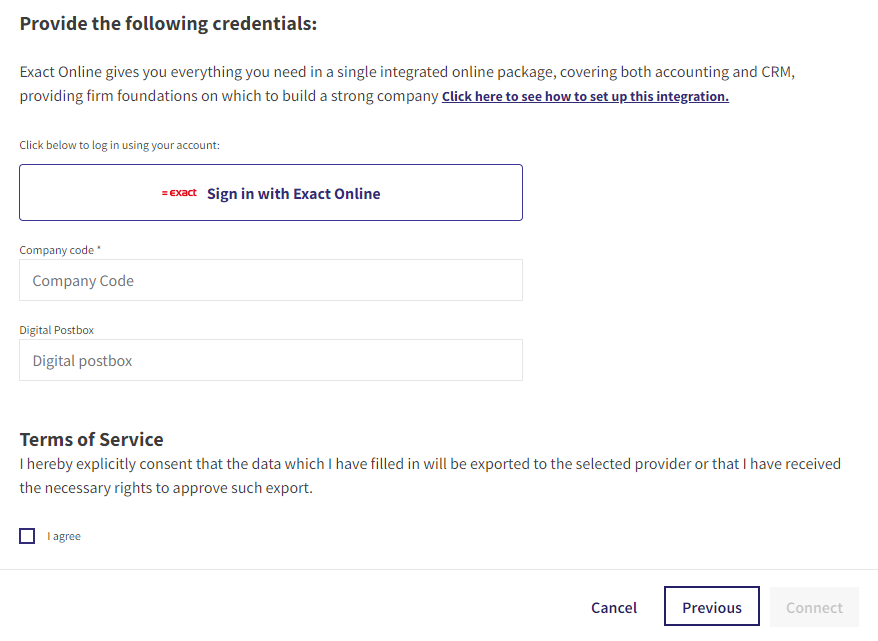Viewport: 878px width, 641px height.
Task: Click the 'Digital Postbox' field label
Action: 57,330
